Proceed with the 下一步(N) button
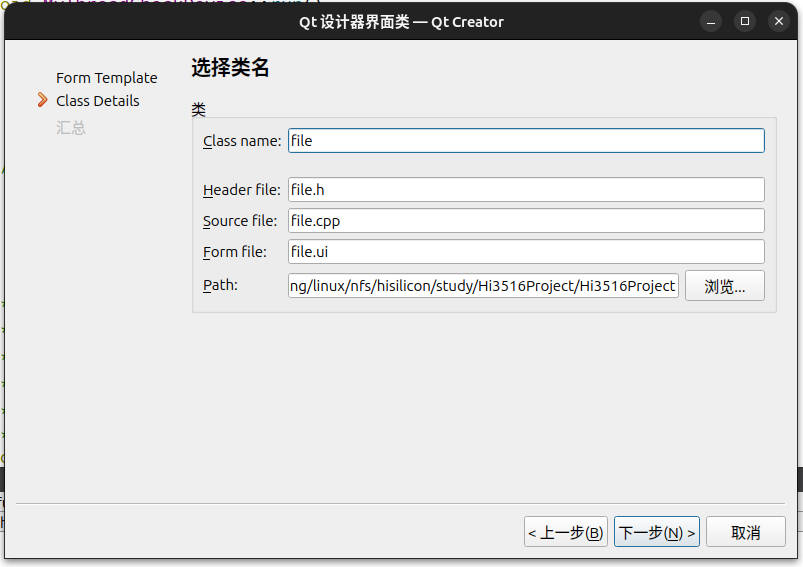Screen dimensions: 803x567 click(656, 533)
